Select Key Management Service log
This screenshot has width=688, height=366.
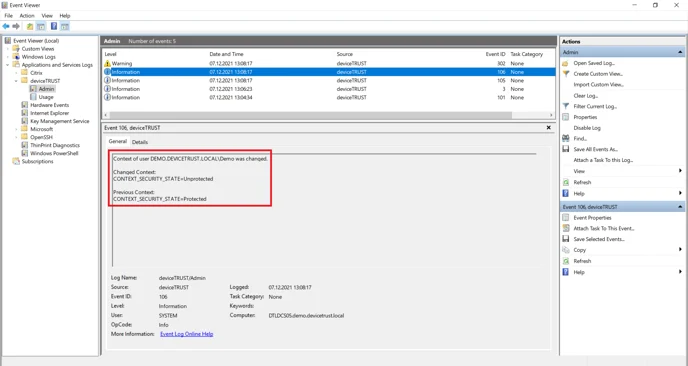[59, 121]
